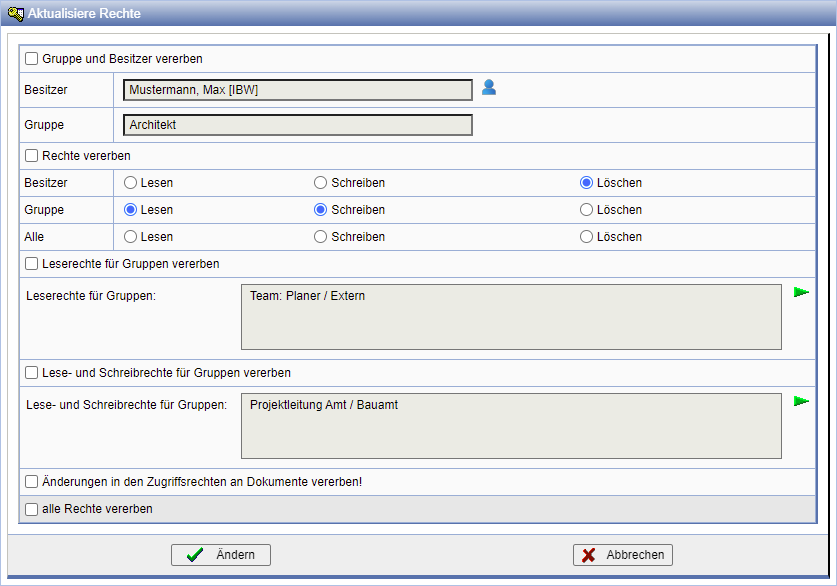
Task: Check the 'Rechte vererben' checkbox
Action: (x=32, y=156)
